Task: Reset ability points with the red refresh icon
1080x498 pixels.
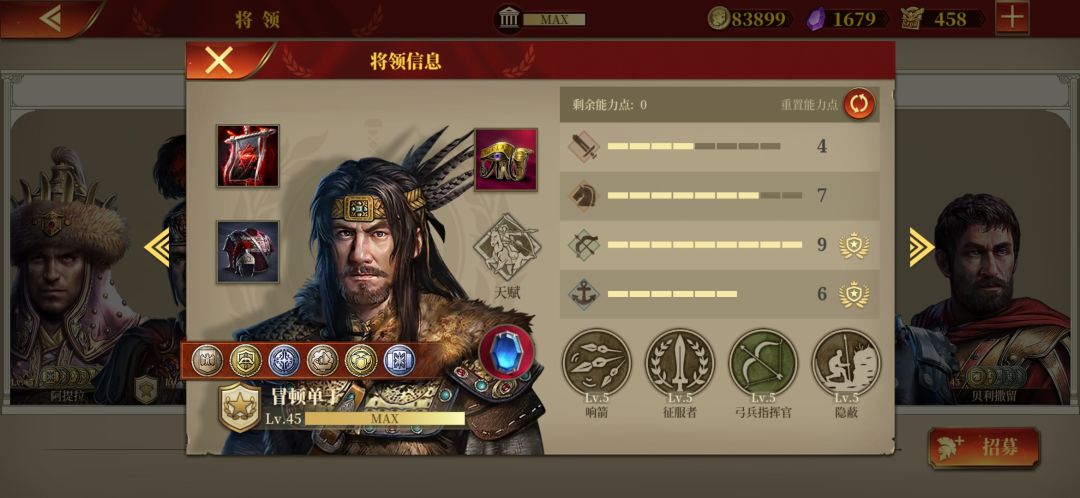Action: pos(860,105)
